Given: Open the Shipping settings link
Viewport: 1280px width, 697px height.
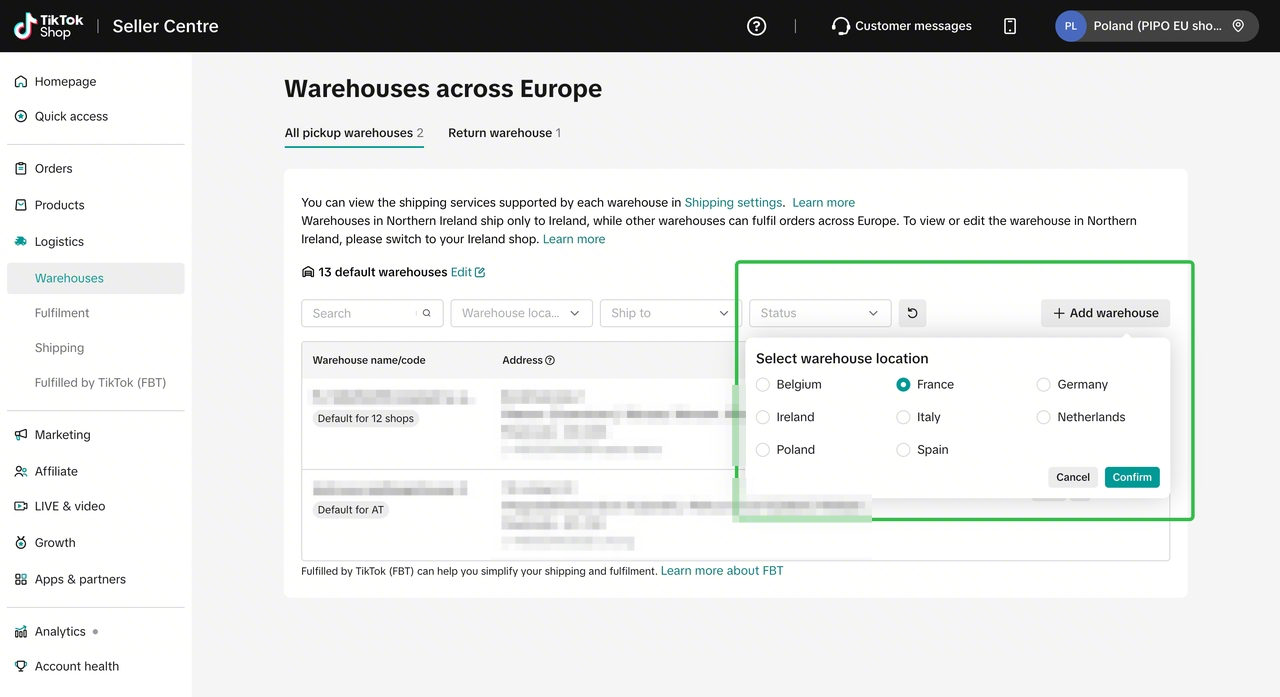Looking at the screenshot, I should click(733, 202).
